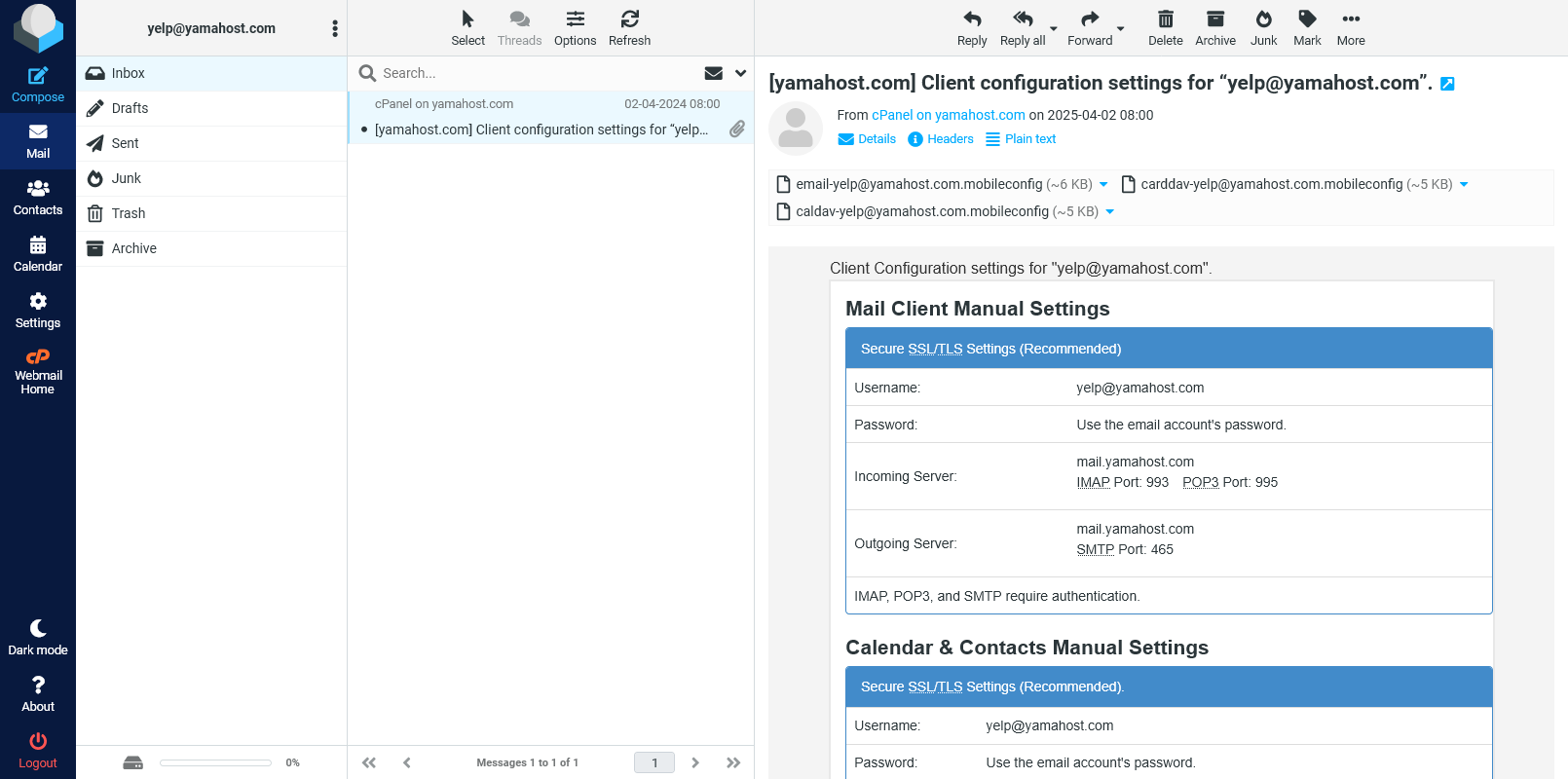
Task: Click the disk quota usage bar
Action: 215,762
